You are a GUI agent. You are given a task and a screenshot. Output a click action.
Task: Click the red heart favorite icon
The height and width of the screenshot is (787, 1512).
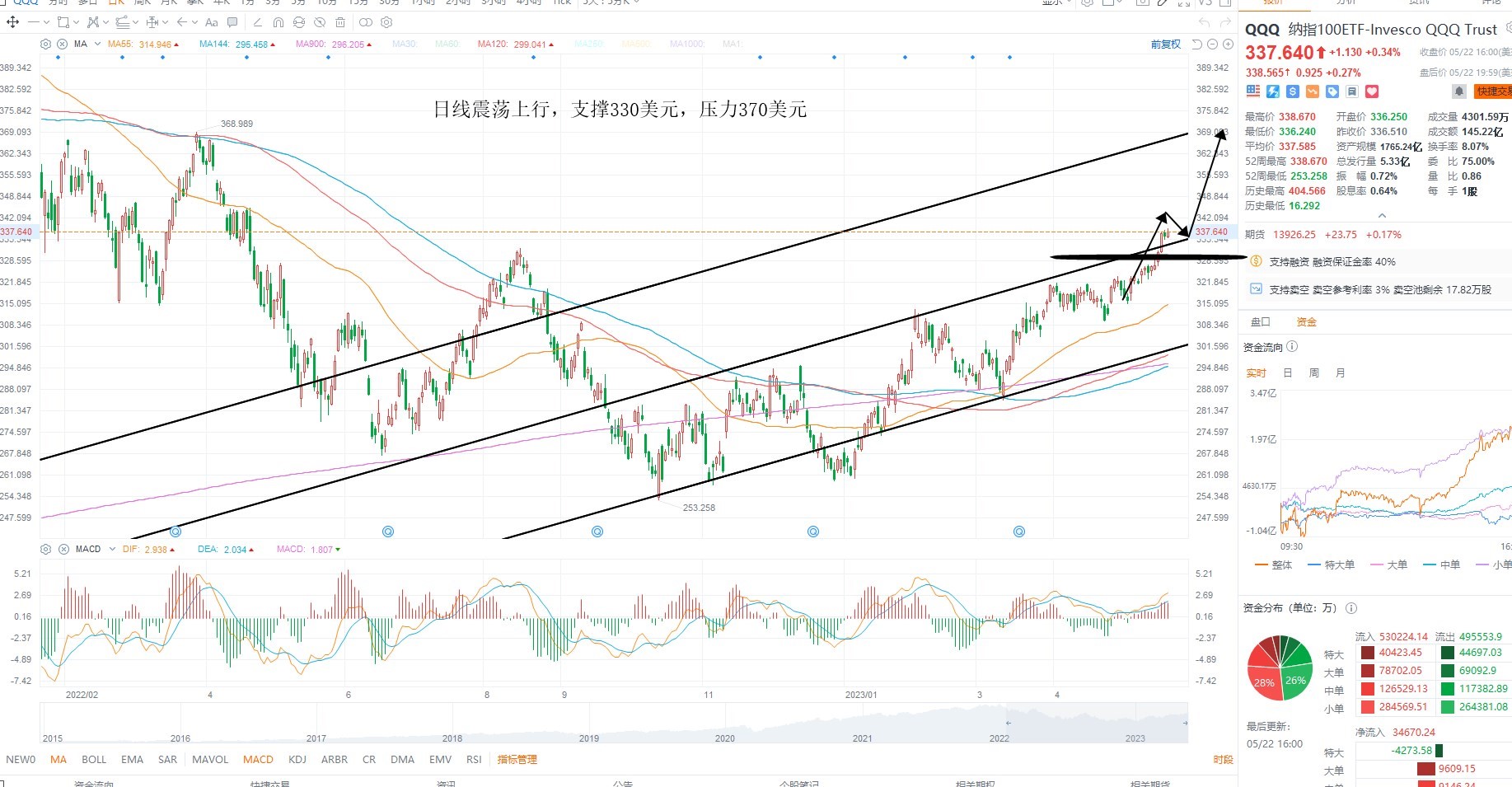tap(1372, 91)
